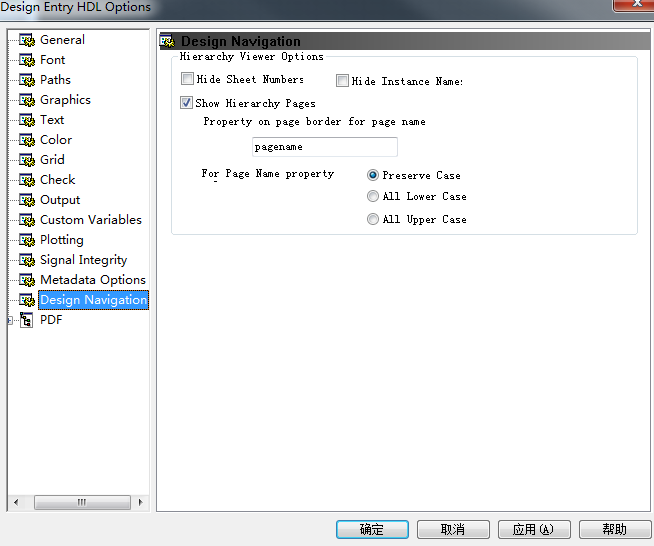The image size is (654, 546).
Task: Select the Design Navigation tree item
Action: pyautogui.click(x=93, y=300)
